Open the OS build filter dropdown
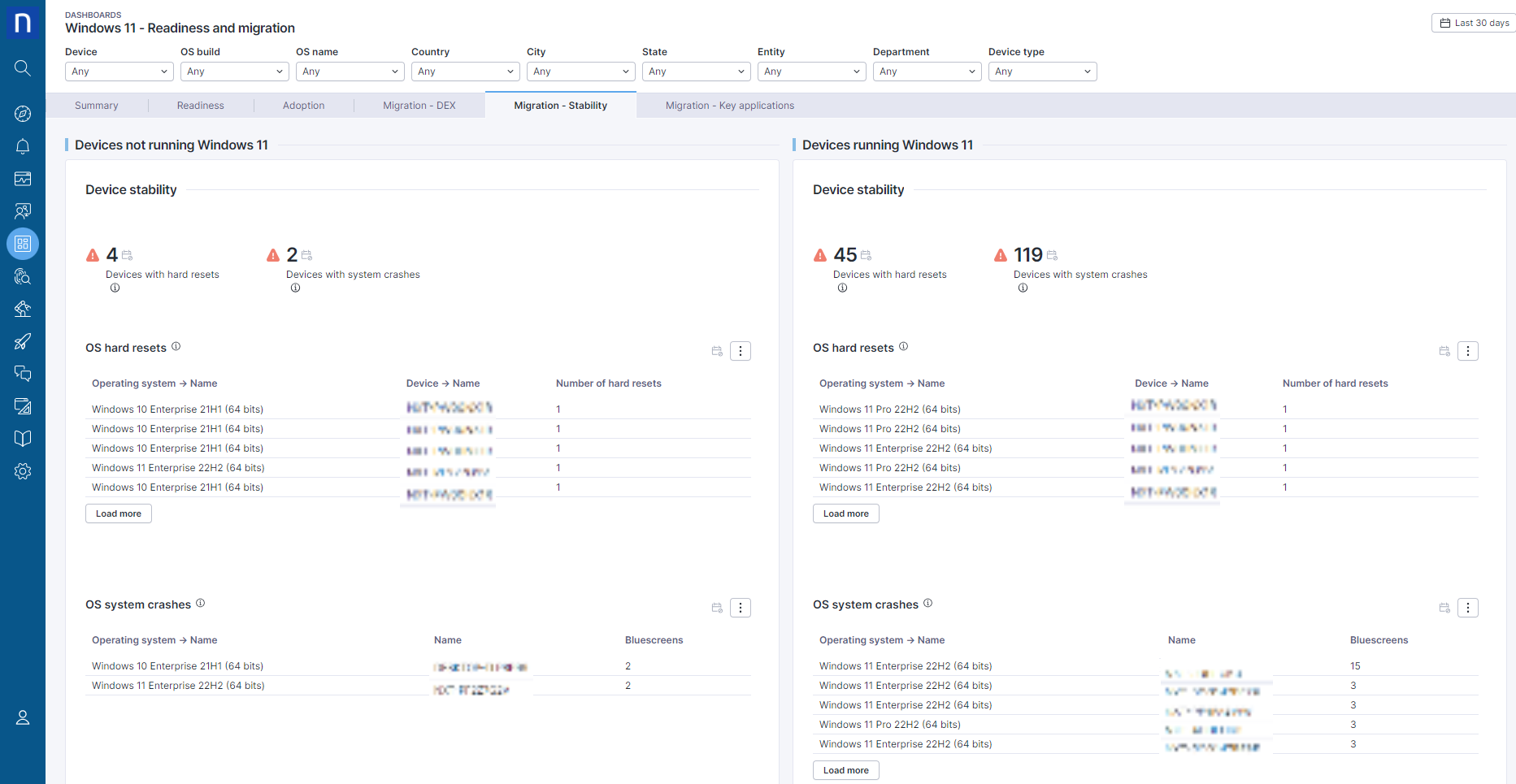The height and width of the screenshot is (784, 1516). (x=235, y=71)
